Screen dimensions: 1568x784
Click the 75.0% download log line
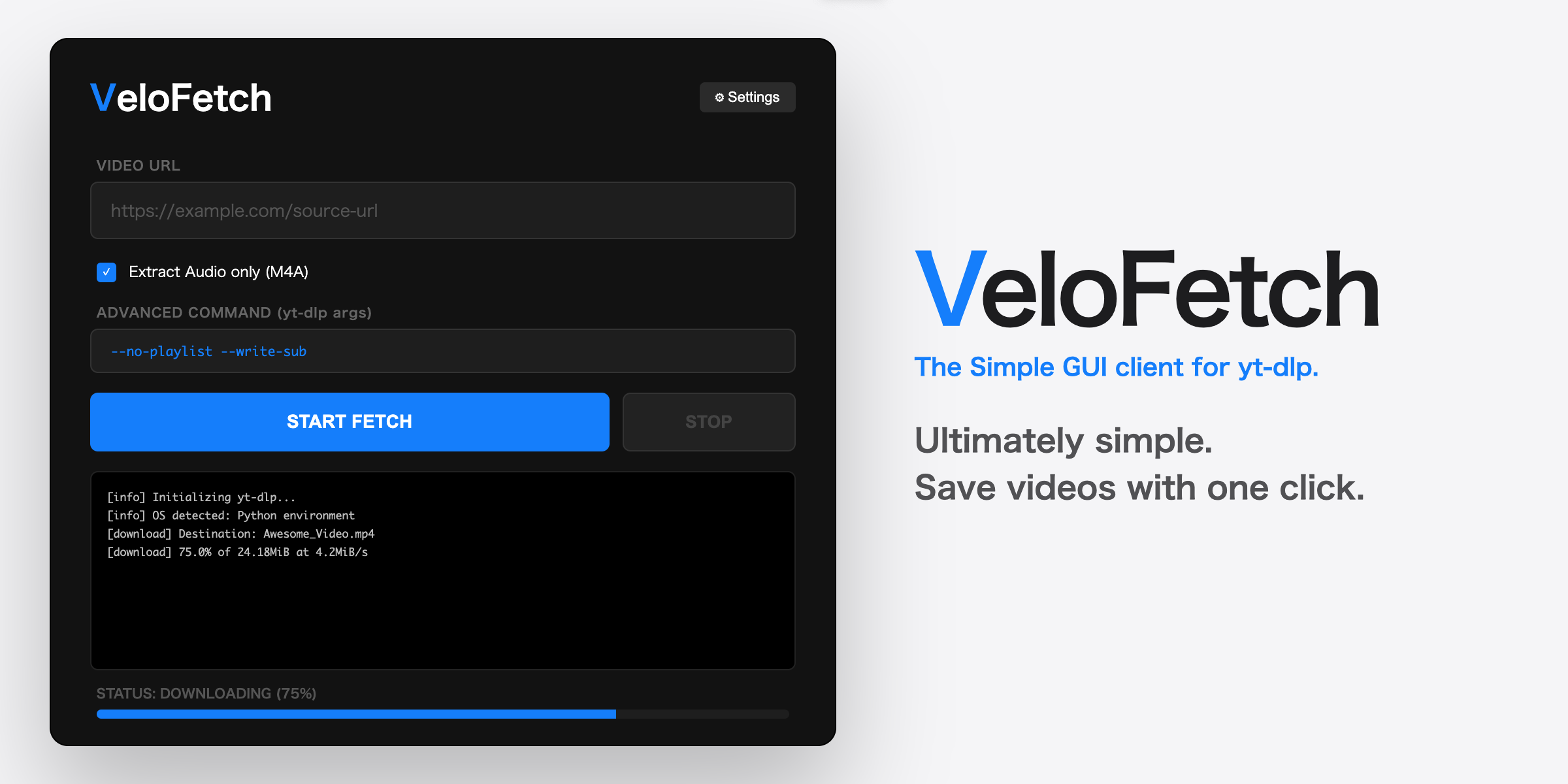pyautogui.click(x=237, y=552)
